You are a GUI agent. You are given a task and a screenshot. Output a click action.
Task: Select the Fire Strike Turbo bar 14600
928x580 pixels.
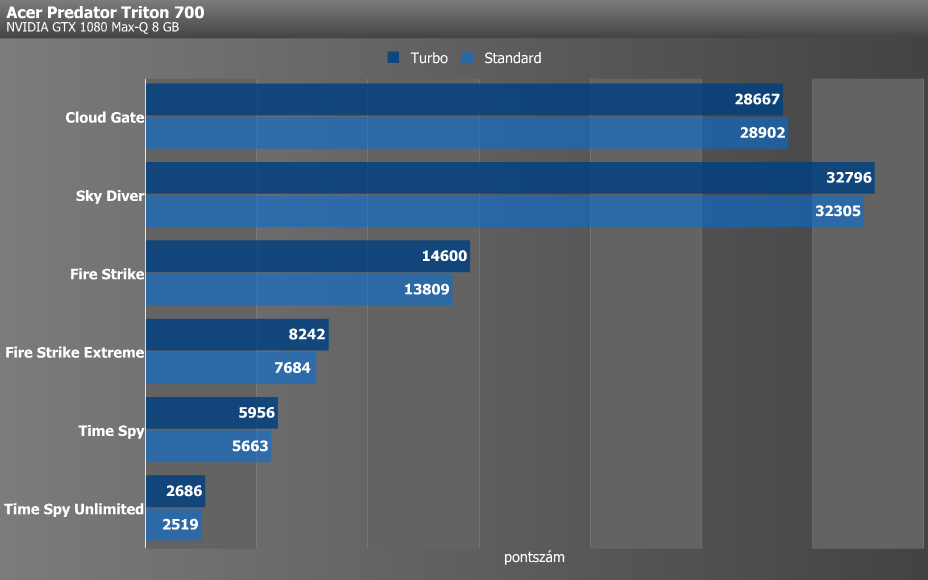coord(308,256)
